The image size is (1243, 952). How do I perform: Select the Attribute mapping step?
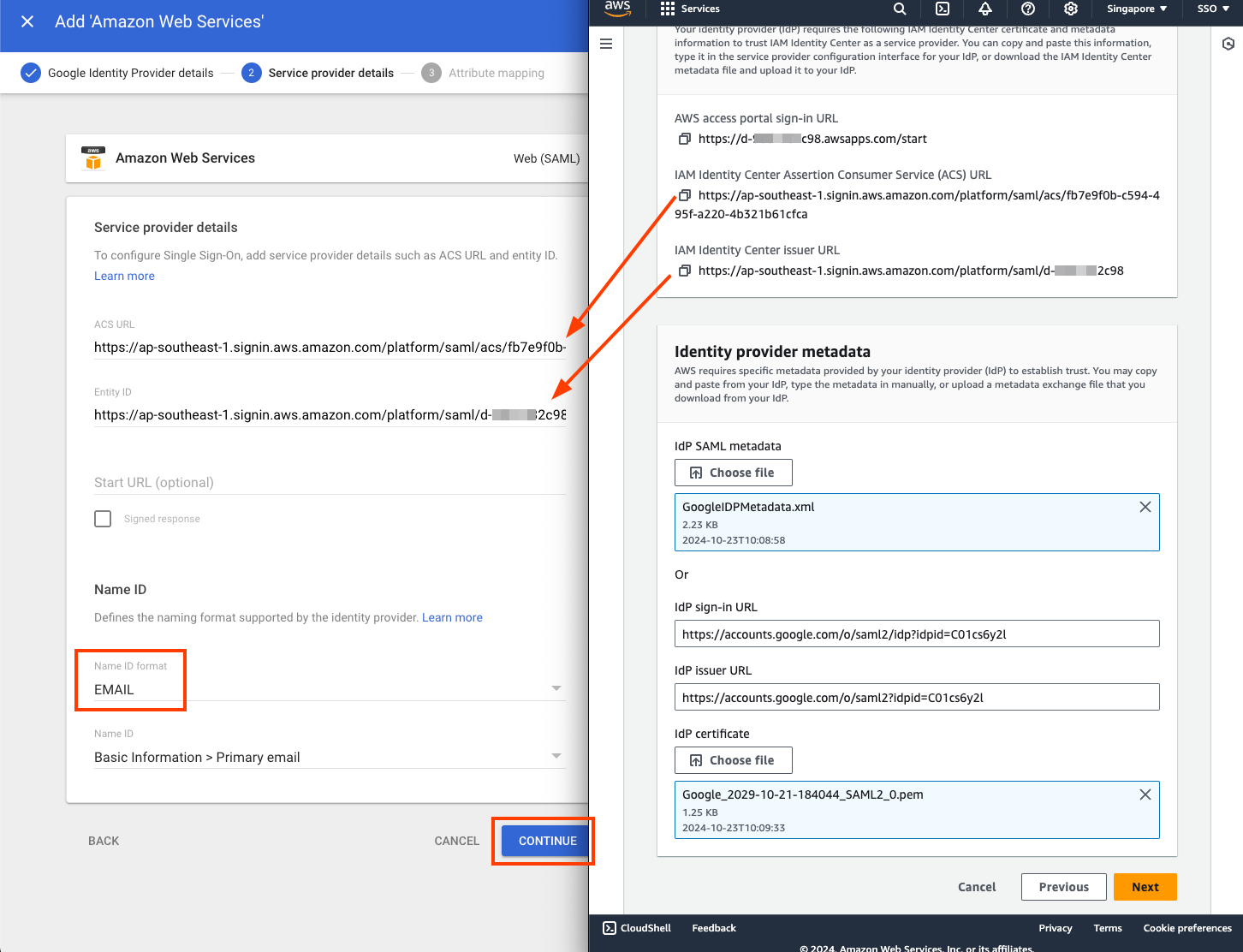point(483,73)
